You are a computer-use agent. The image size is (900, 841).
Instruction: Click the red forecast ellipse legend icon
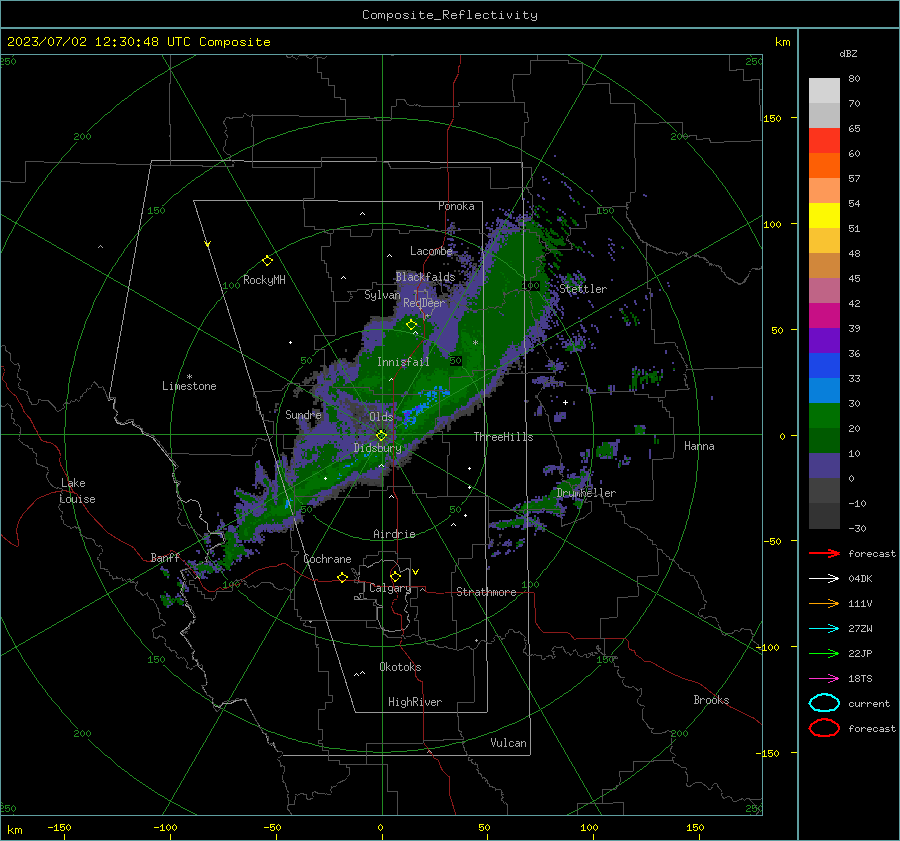point(824,728)
